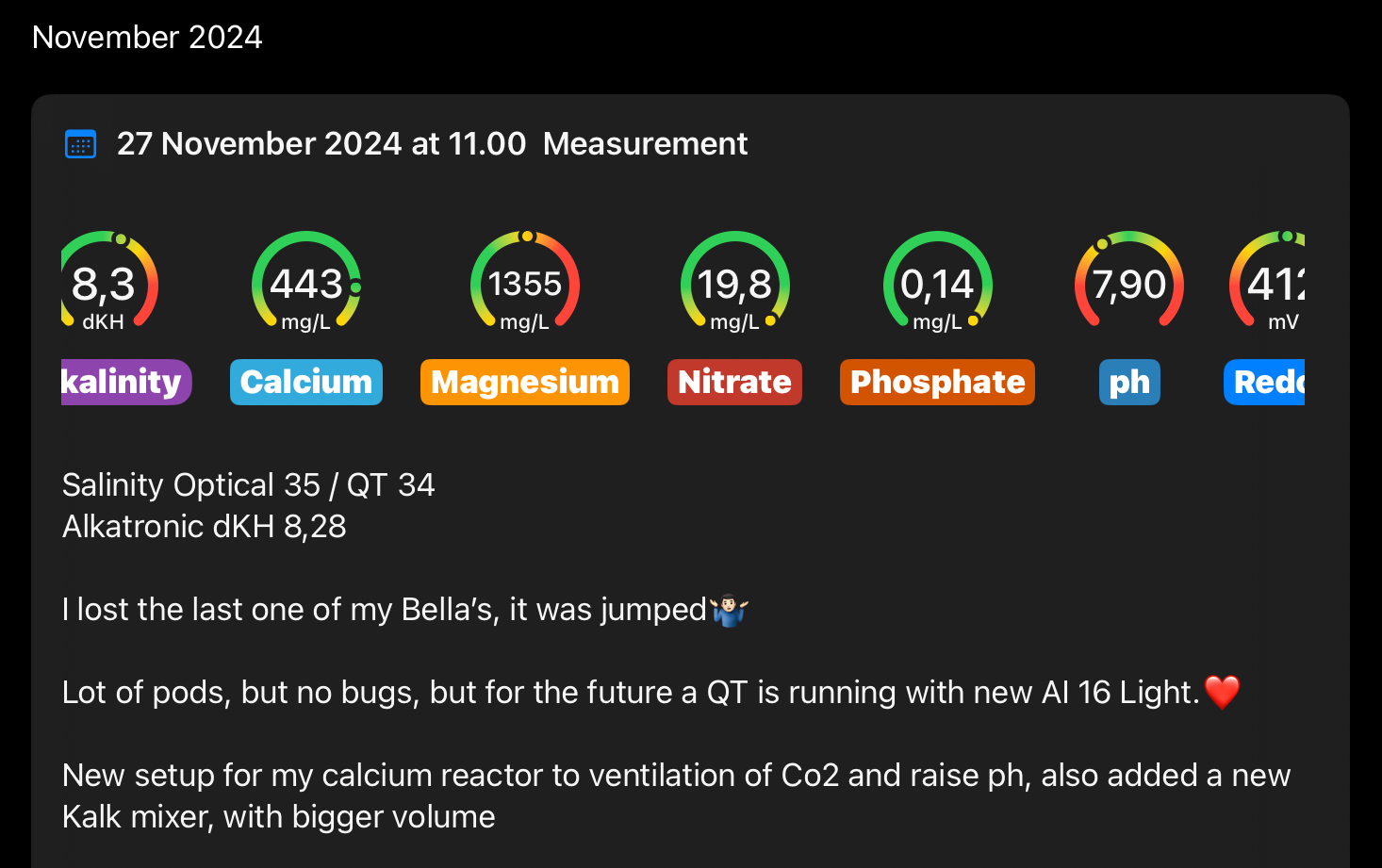This screenshot has height=868, width=1382.
Task: Select the ph 7,90 gauge
Action: tap(1129, 283)
